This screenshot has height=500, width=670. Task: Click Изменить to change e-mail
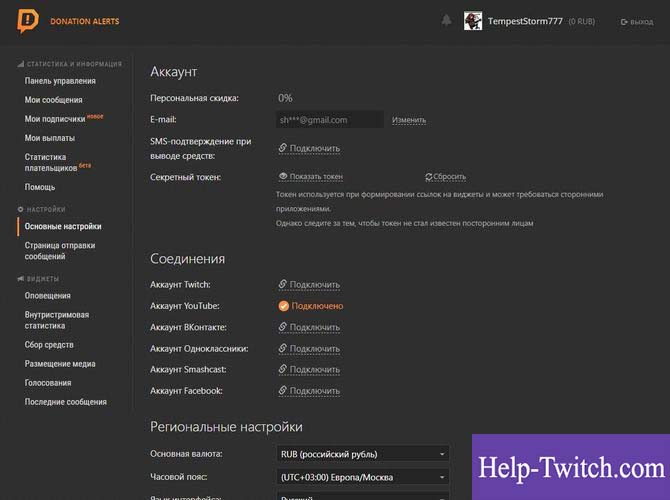click(x=408, y=120)
